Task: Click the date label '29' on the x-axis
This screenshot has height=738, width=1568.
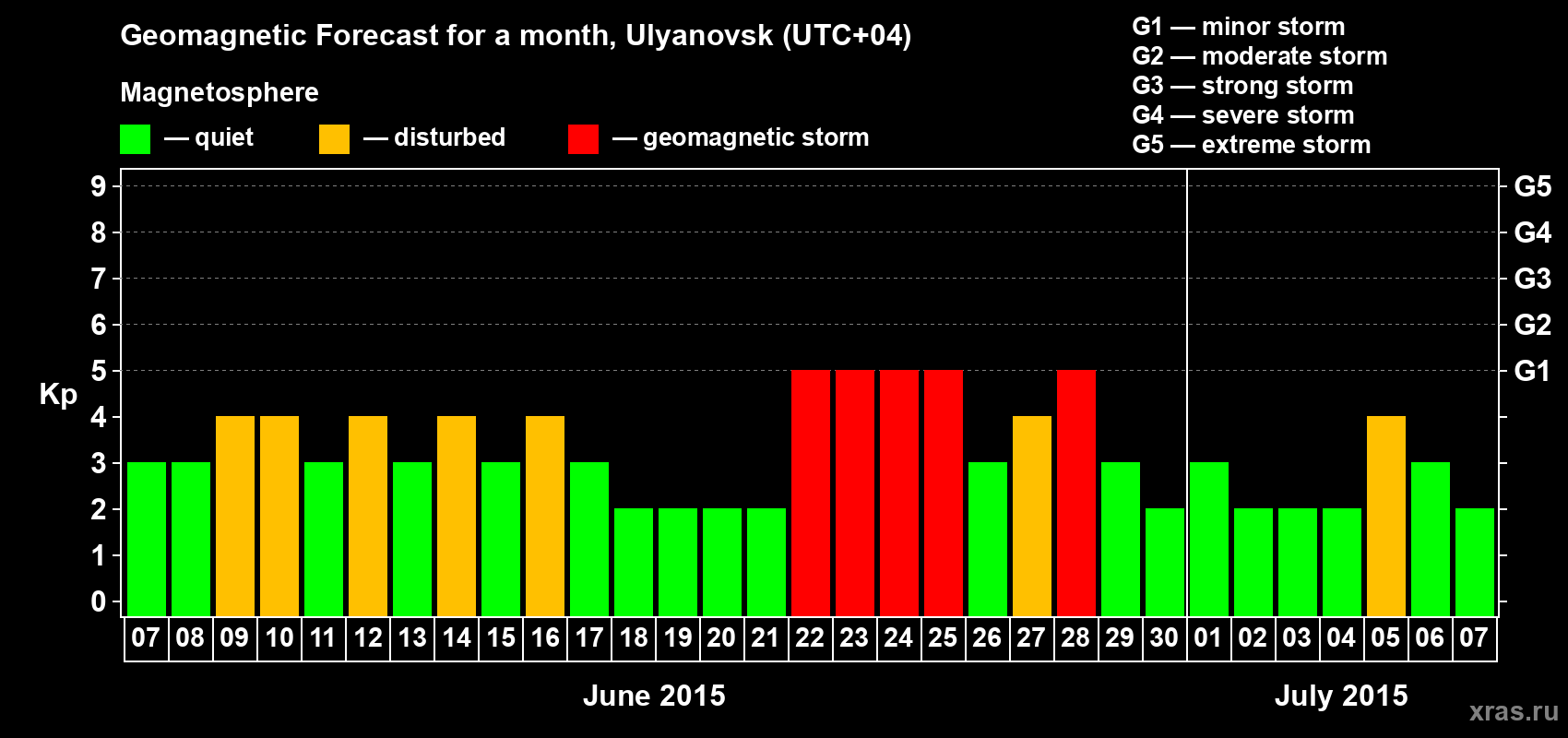Action: [1120, 638]
